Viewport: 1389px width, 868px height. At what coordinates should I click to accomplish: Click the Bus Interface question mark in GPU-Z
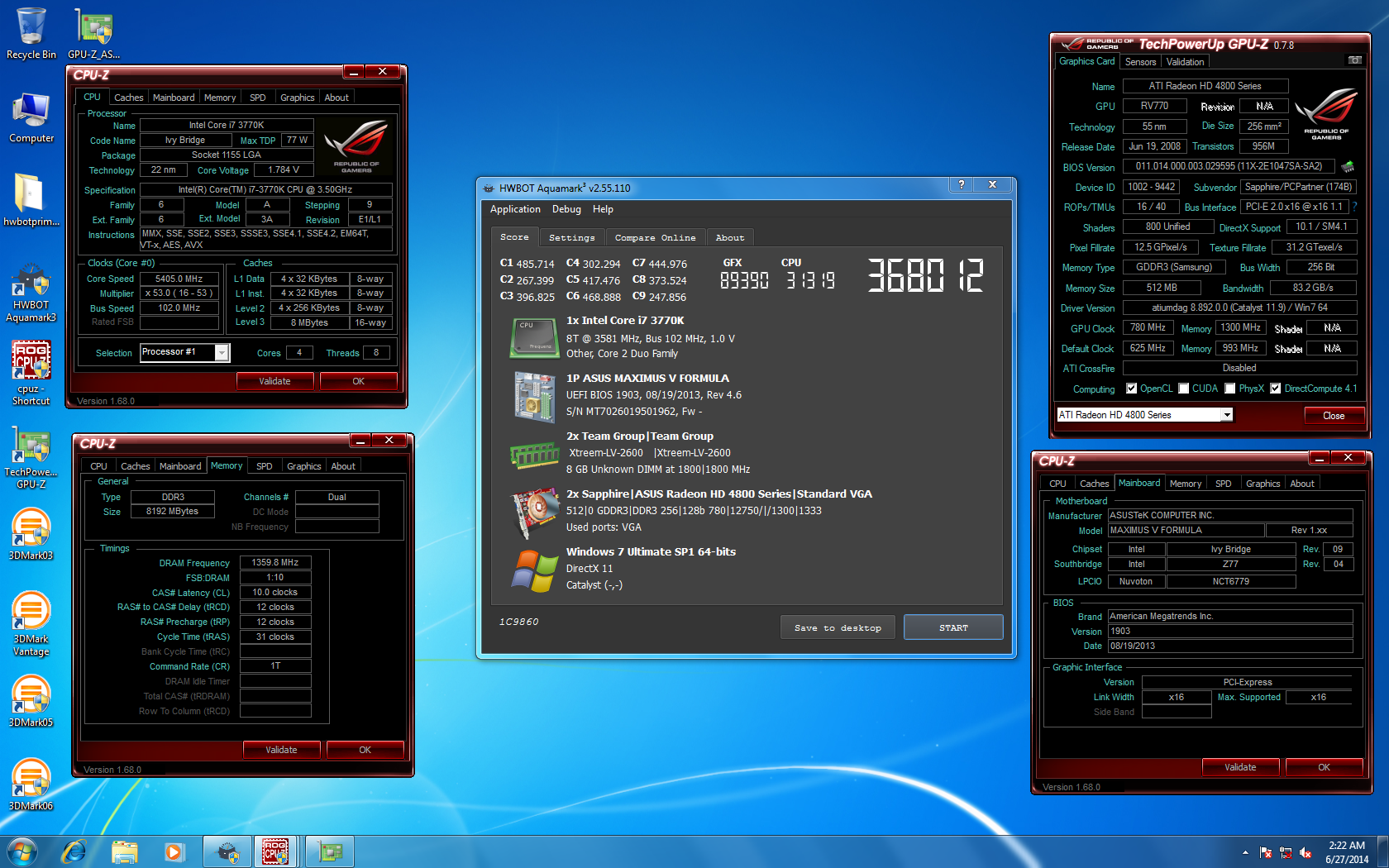[1354, 207]
